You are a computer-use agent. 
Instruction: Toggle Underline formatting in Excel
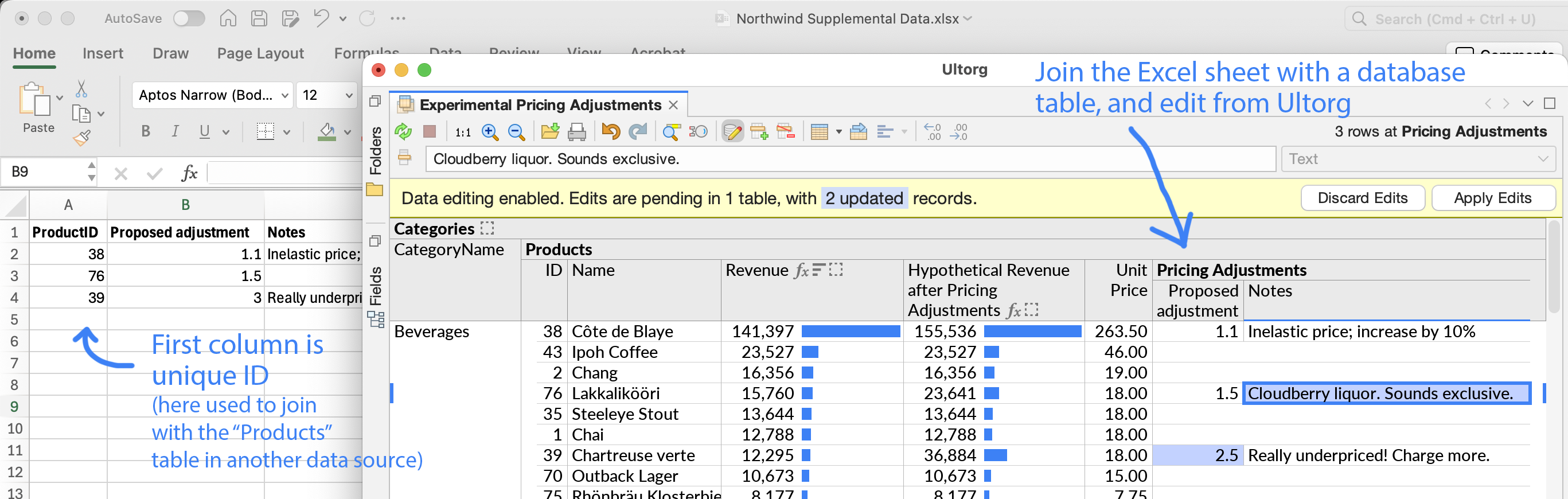[x=205, y=131]
